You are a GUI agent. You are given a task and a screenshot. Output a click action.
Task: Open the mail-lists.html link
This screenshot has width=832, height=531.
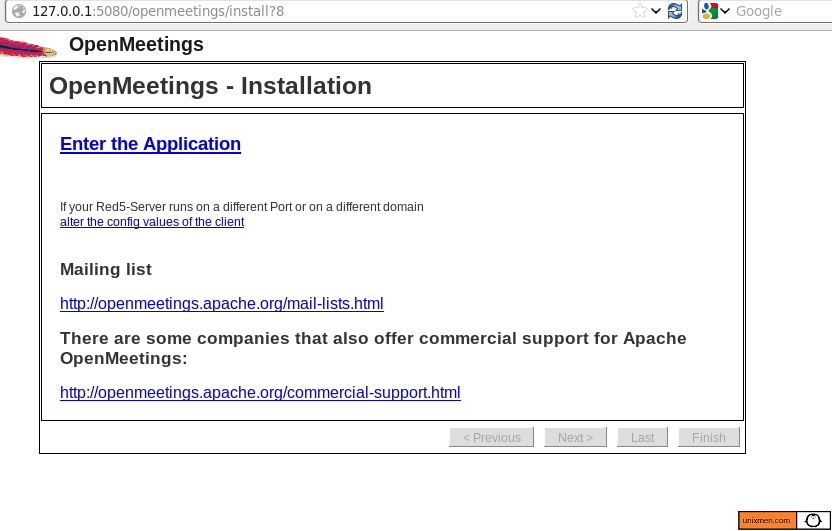222,303
